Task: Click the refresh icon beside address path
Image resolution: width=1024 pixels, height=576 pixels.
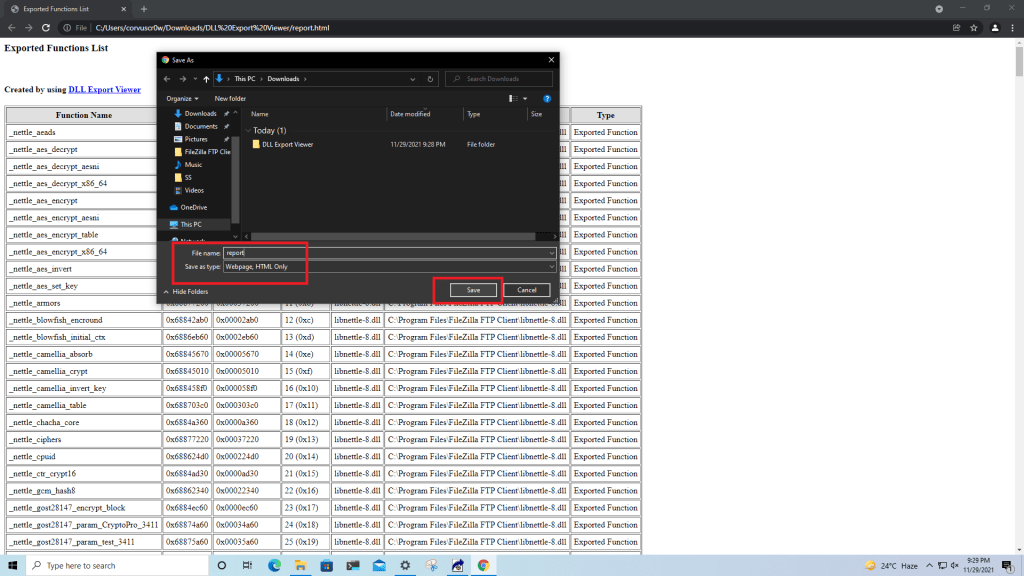Action: tap(430, 78)
